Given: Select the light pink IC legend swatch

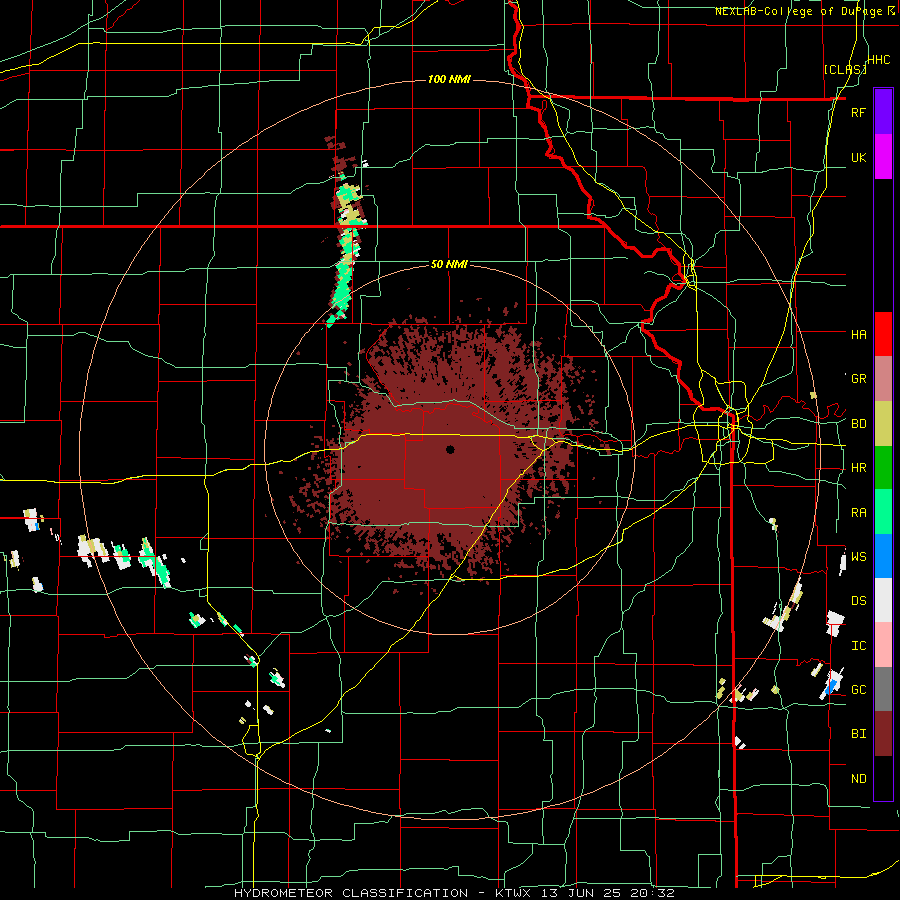Looking at the screenshot, I should (x=883, y=645).
